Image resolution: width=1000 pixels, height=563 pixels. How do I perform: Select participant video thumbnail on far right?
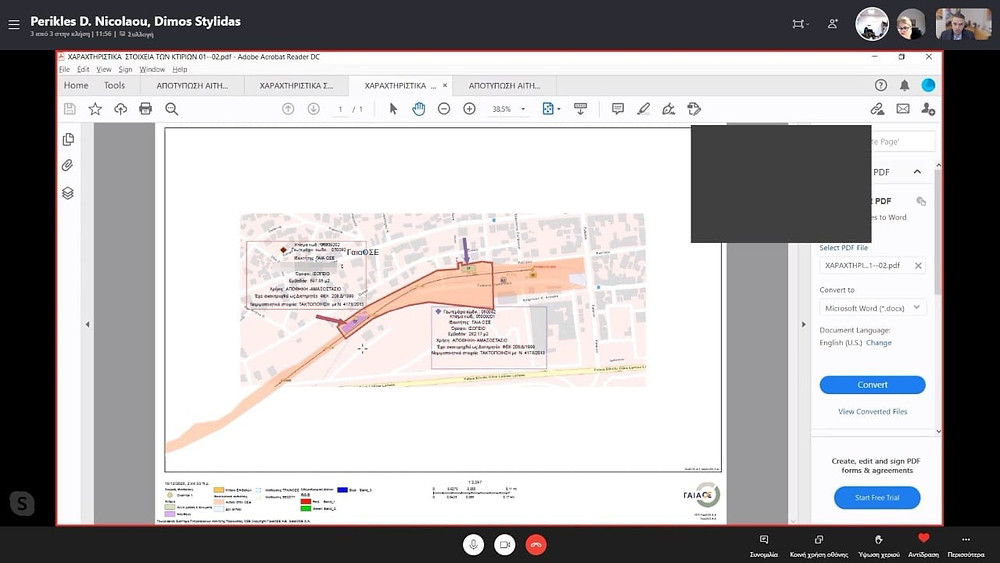coord(963,24)
